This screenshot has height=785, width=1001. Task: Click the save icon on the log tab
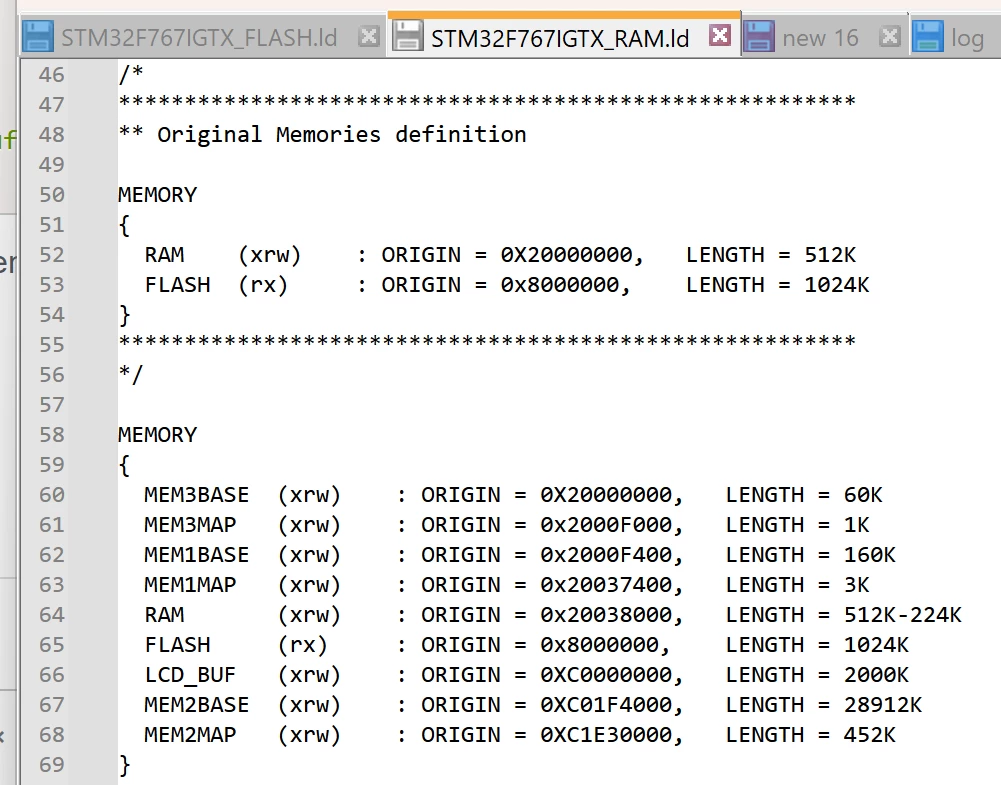(928, 36)
